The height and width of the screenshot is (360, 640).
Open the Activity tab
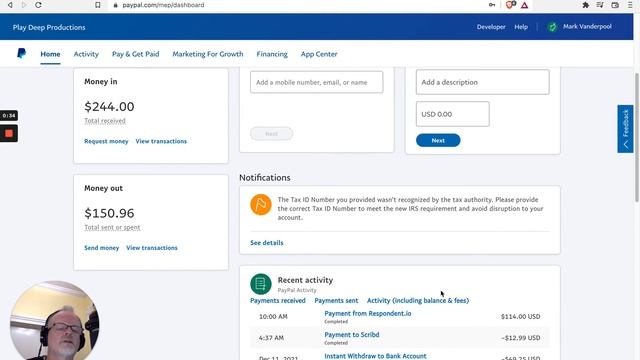click(86, 54)
